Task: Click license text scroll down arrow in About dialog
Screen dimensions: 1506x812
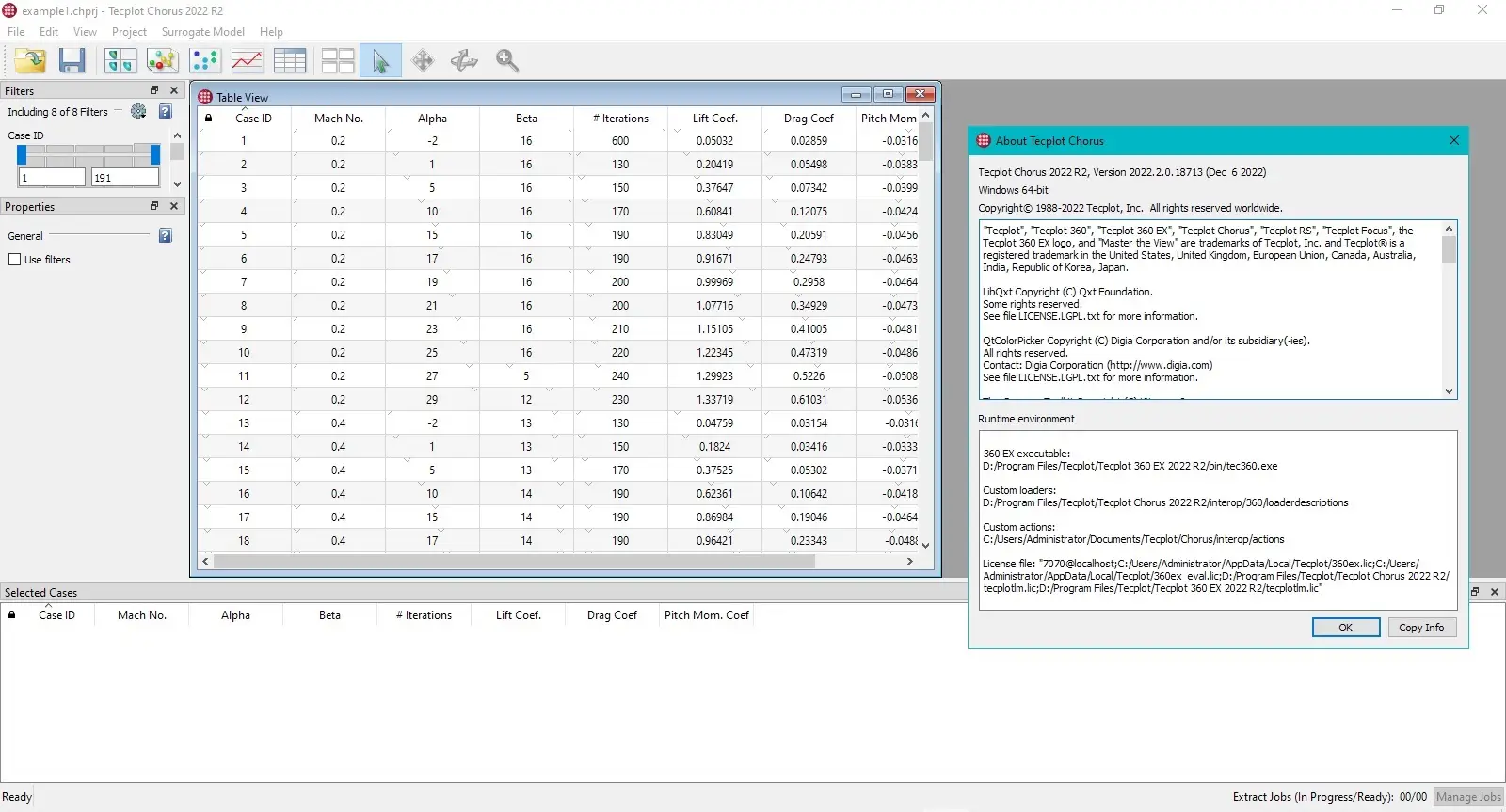Action: click(x=1449, y=391)
